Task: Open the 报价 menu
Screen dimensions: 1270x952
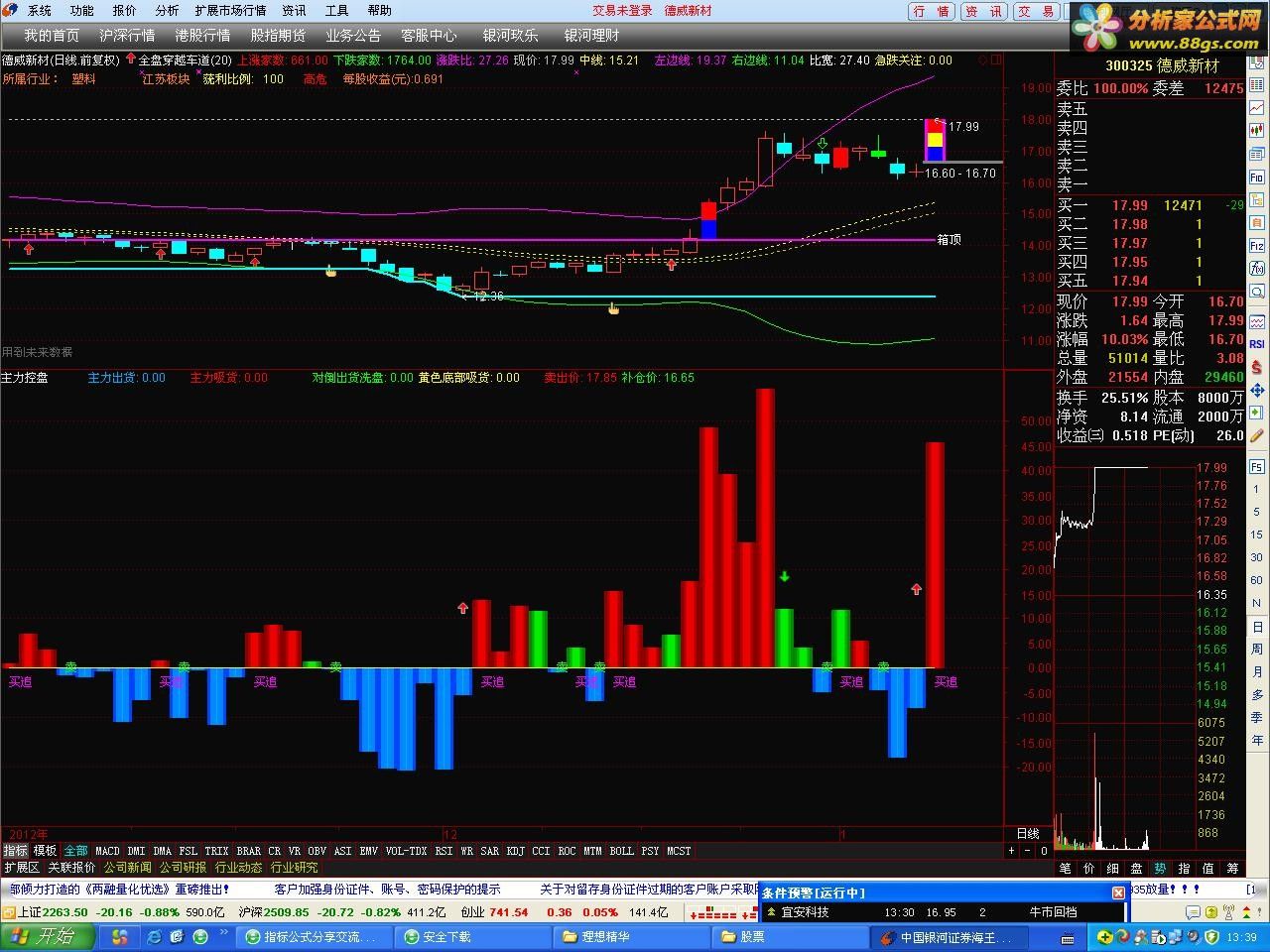Action: [x=125, y=11]
